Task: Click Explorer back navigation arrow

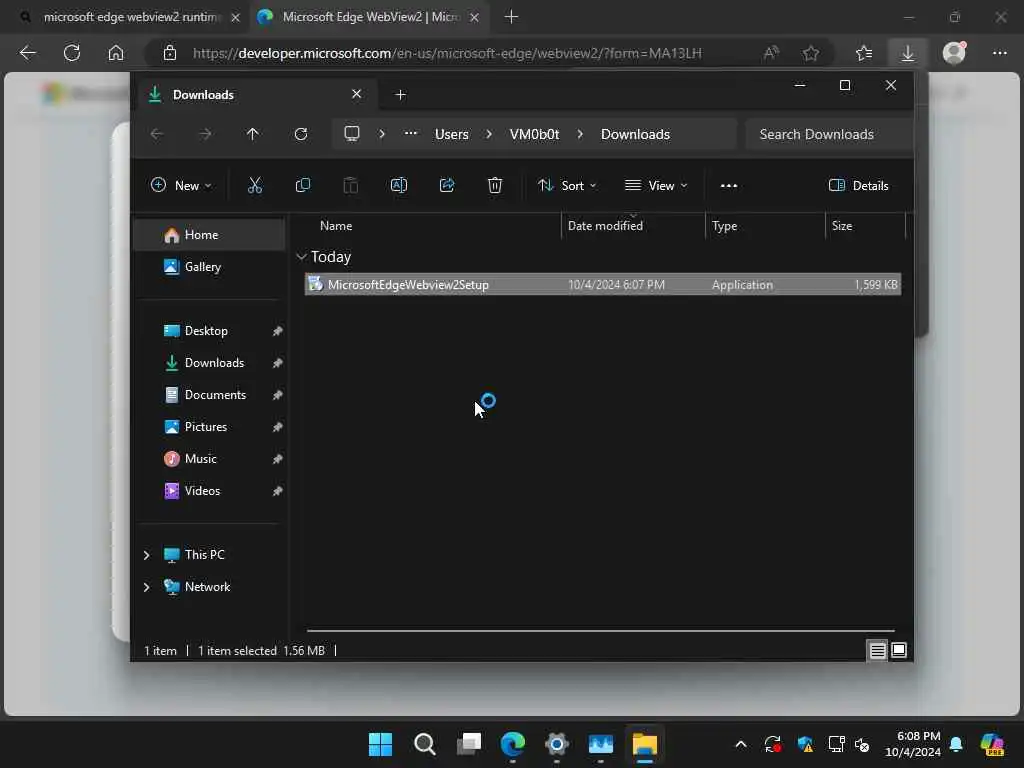Action: click(x=157, y=134)
